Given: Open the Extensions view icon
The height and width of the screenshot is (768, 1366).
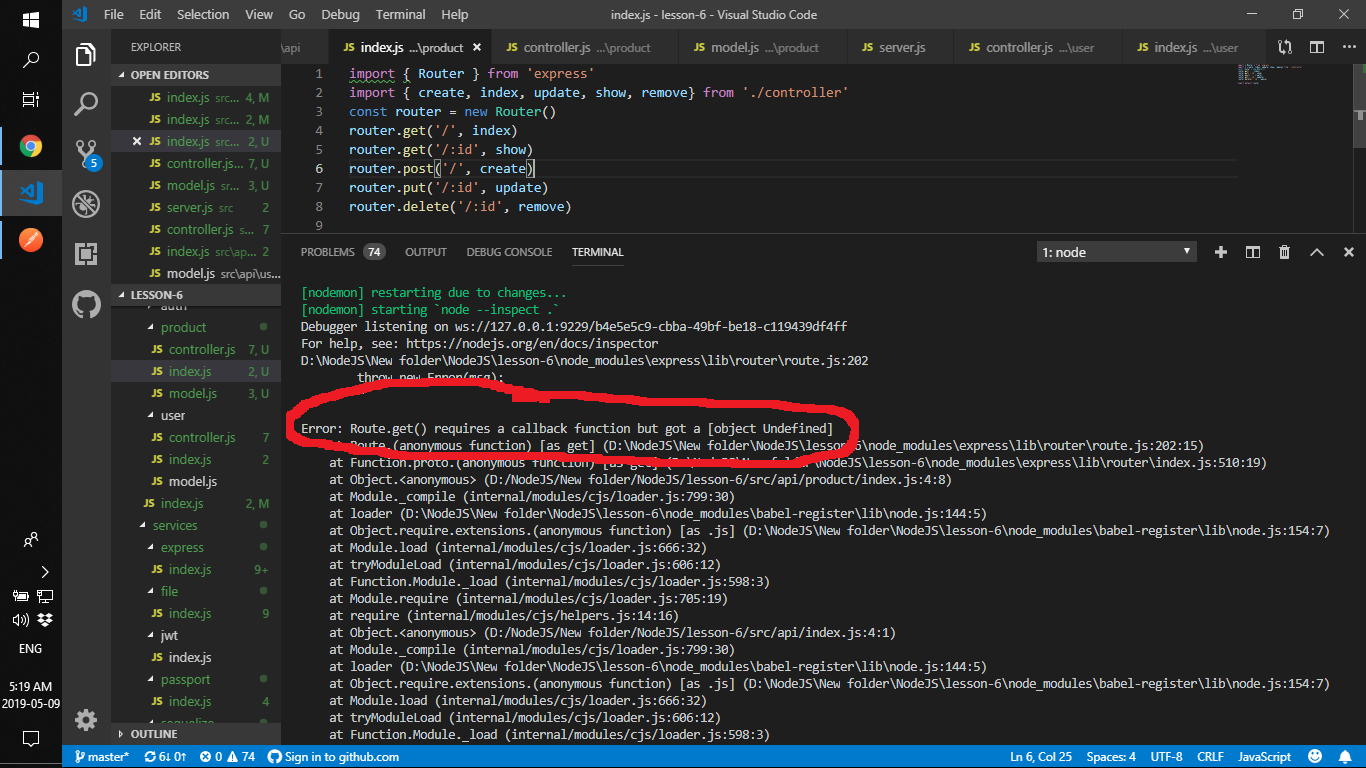Looking at the screenshot, I should pyautogui.click(x=87, y=254).
